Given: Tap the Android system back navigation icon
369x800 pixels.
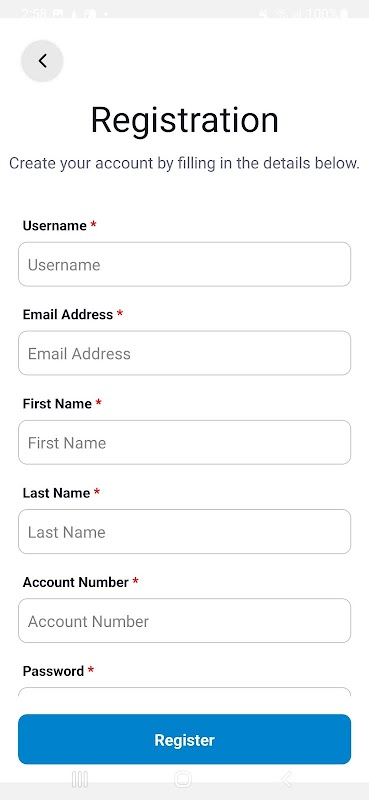Looking at the screenshot, I should pos(287,780).
